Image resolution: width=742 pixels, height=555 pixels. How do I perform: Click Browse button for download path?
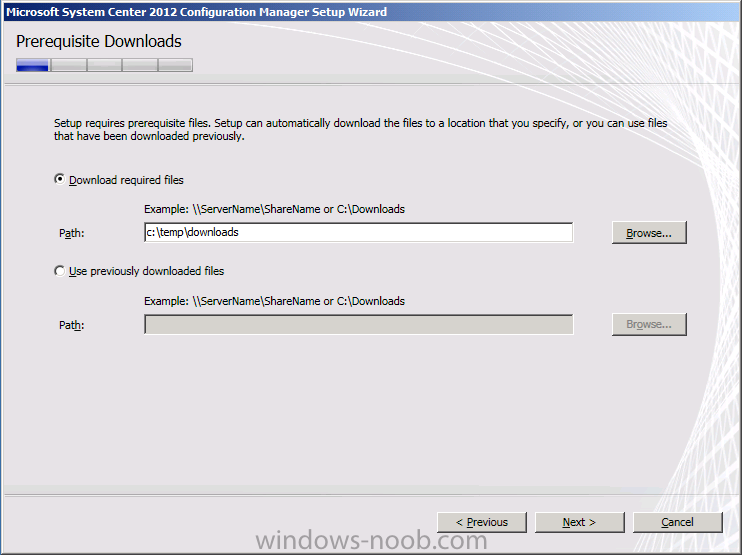point(649,233)
